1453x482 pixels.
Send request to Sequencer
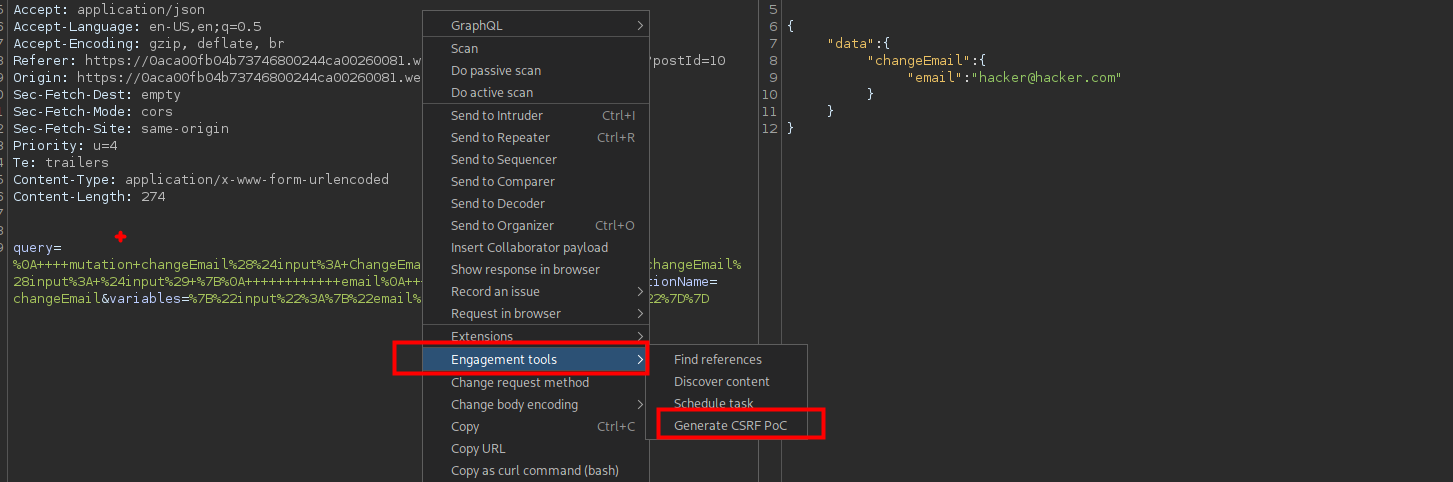coord(503,159)
